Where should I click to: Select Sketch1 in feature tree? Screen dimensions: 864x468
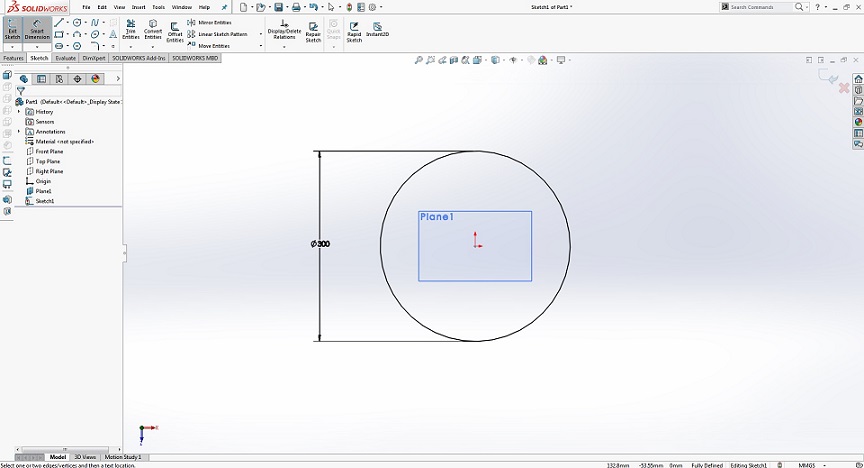[x=45, y=201]
